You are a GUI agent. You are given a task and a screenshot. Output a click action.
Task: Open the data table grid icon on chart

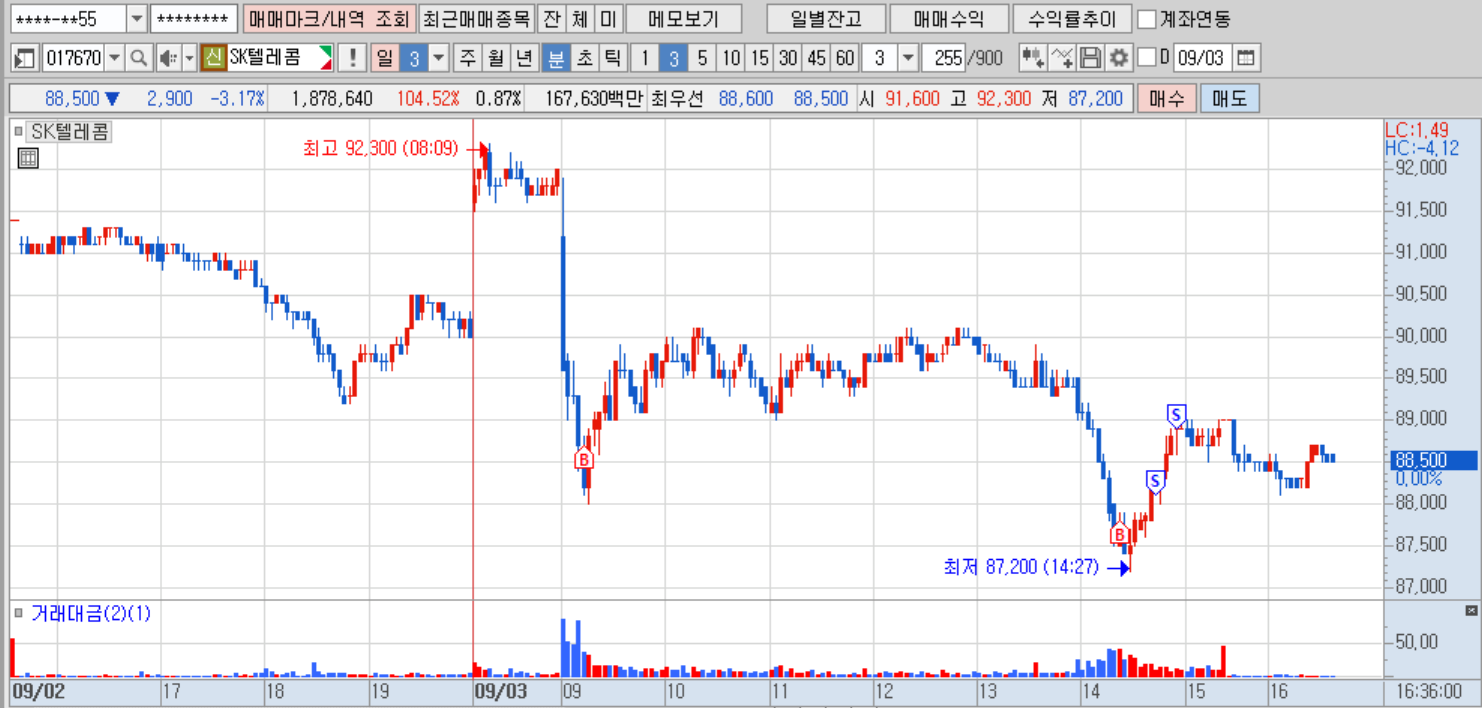tap(28, 157)
